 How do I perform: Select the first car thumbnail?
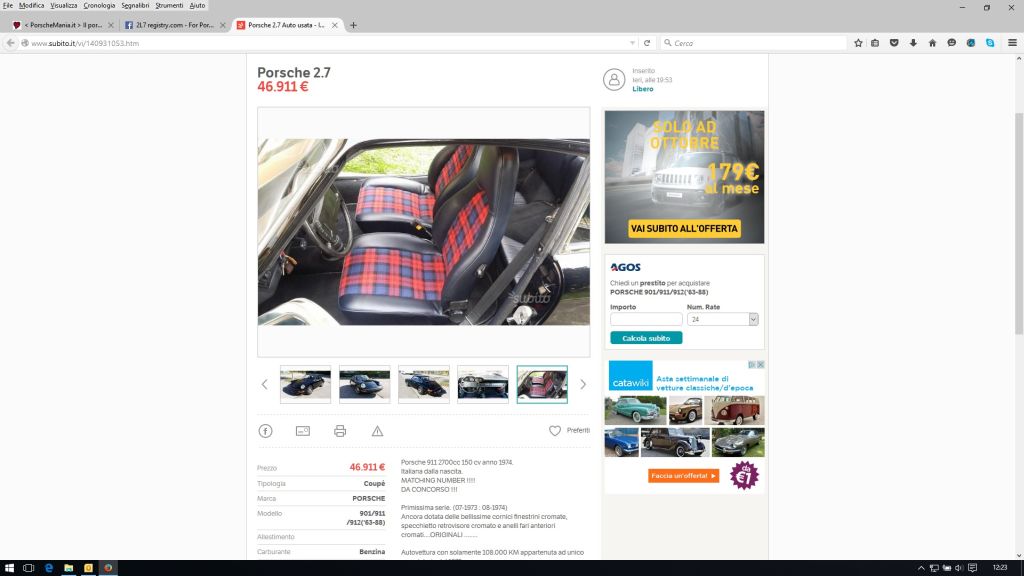pyautogui.click(x=305, y=385)
